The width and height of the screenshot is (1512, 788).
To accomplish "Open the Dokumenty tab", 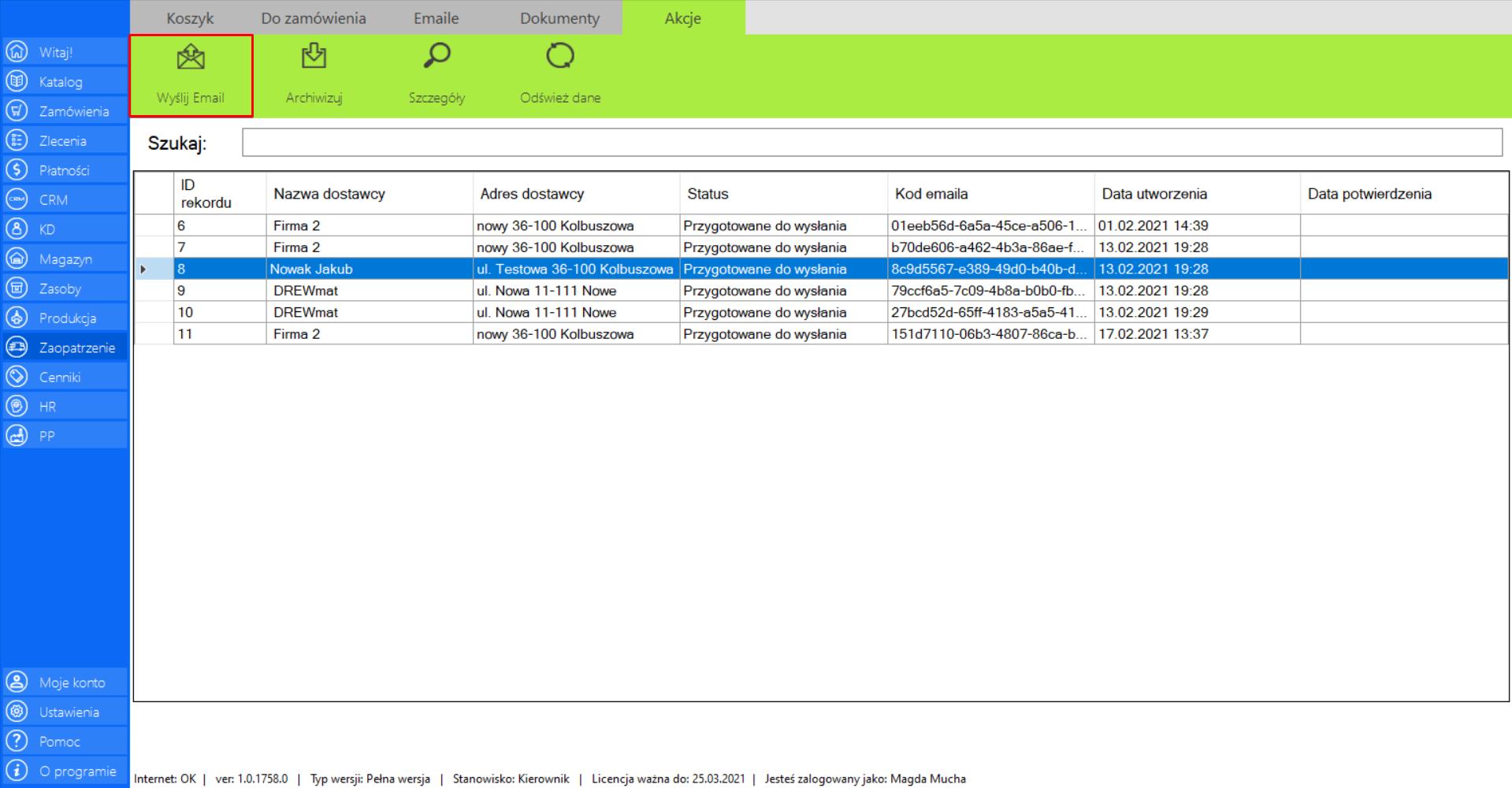I will [559, 18].
